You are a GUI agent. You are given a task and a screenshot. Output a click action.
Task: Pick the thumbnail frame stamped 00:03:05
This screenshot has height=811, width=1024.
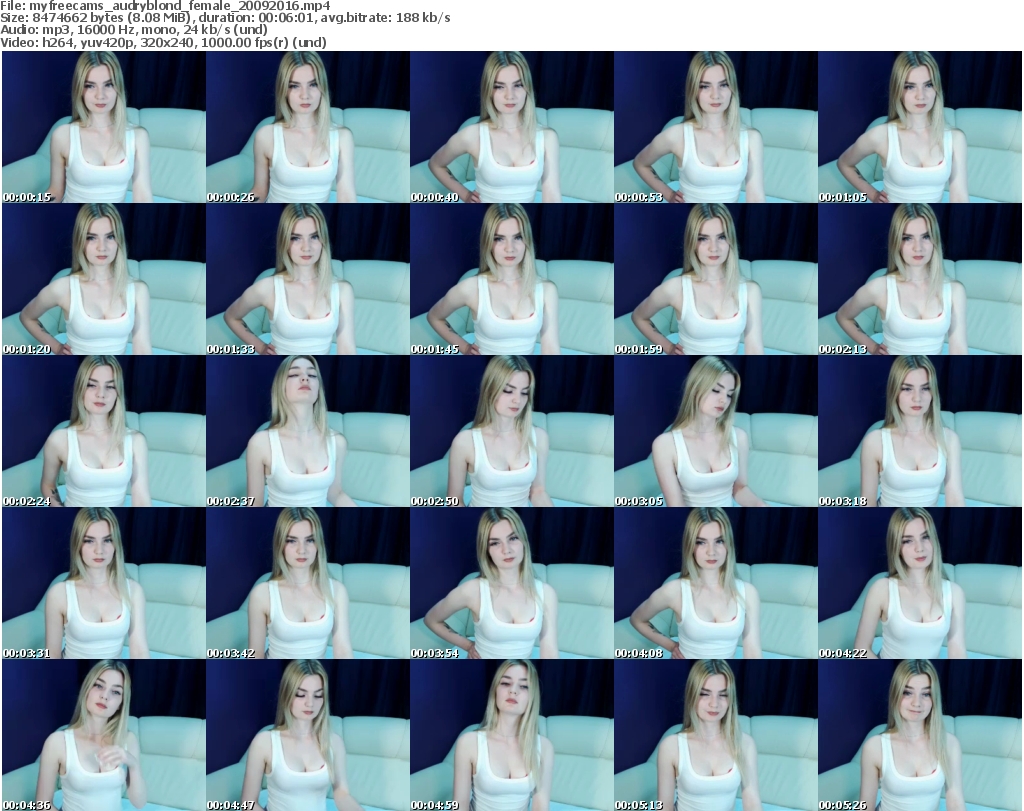point(715,431)
